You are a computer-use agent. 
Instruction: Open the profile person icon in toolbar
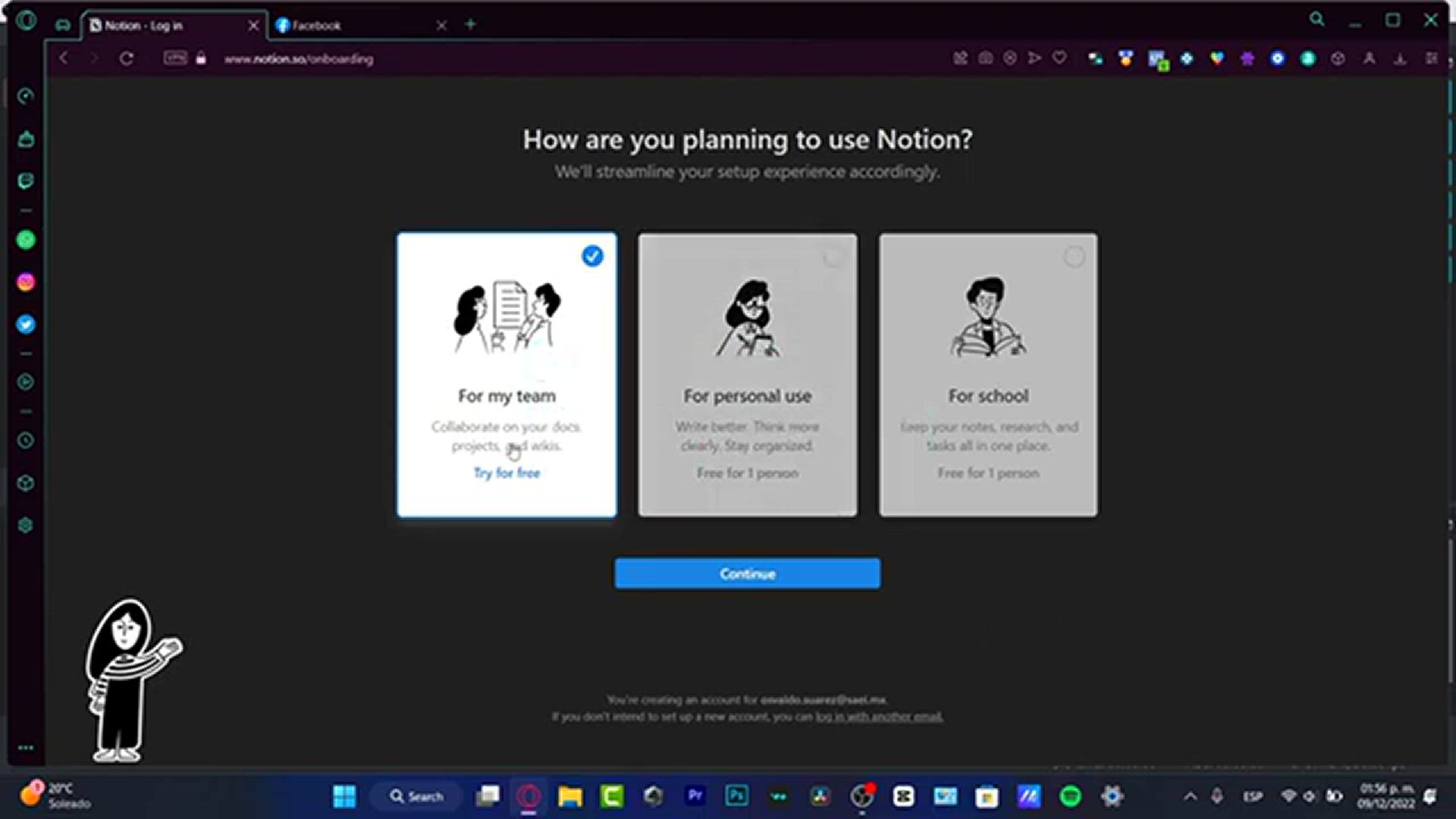1370,58
